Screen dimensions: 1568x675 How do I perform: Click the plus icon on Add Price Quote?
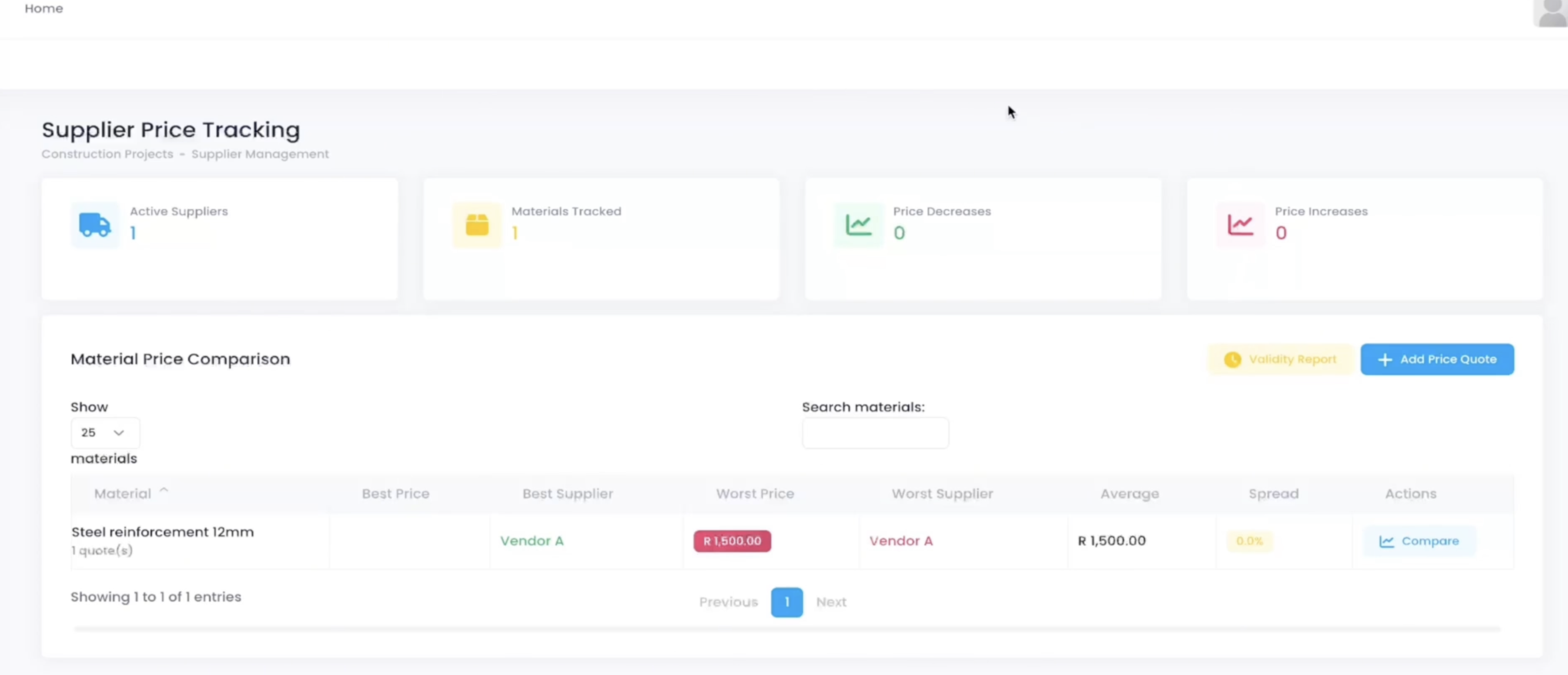(x=1385, y=360)
